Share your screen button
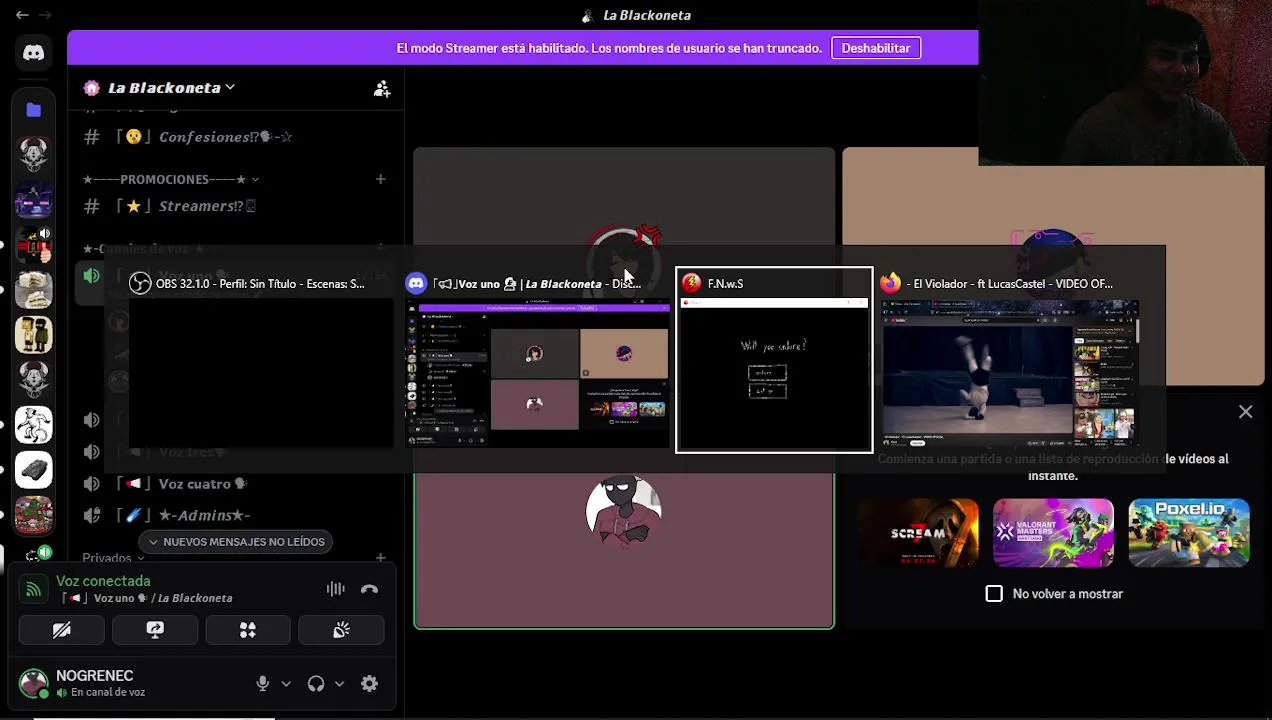This screenshot has height=720, width=1272. [155, 630]
